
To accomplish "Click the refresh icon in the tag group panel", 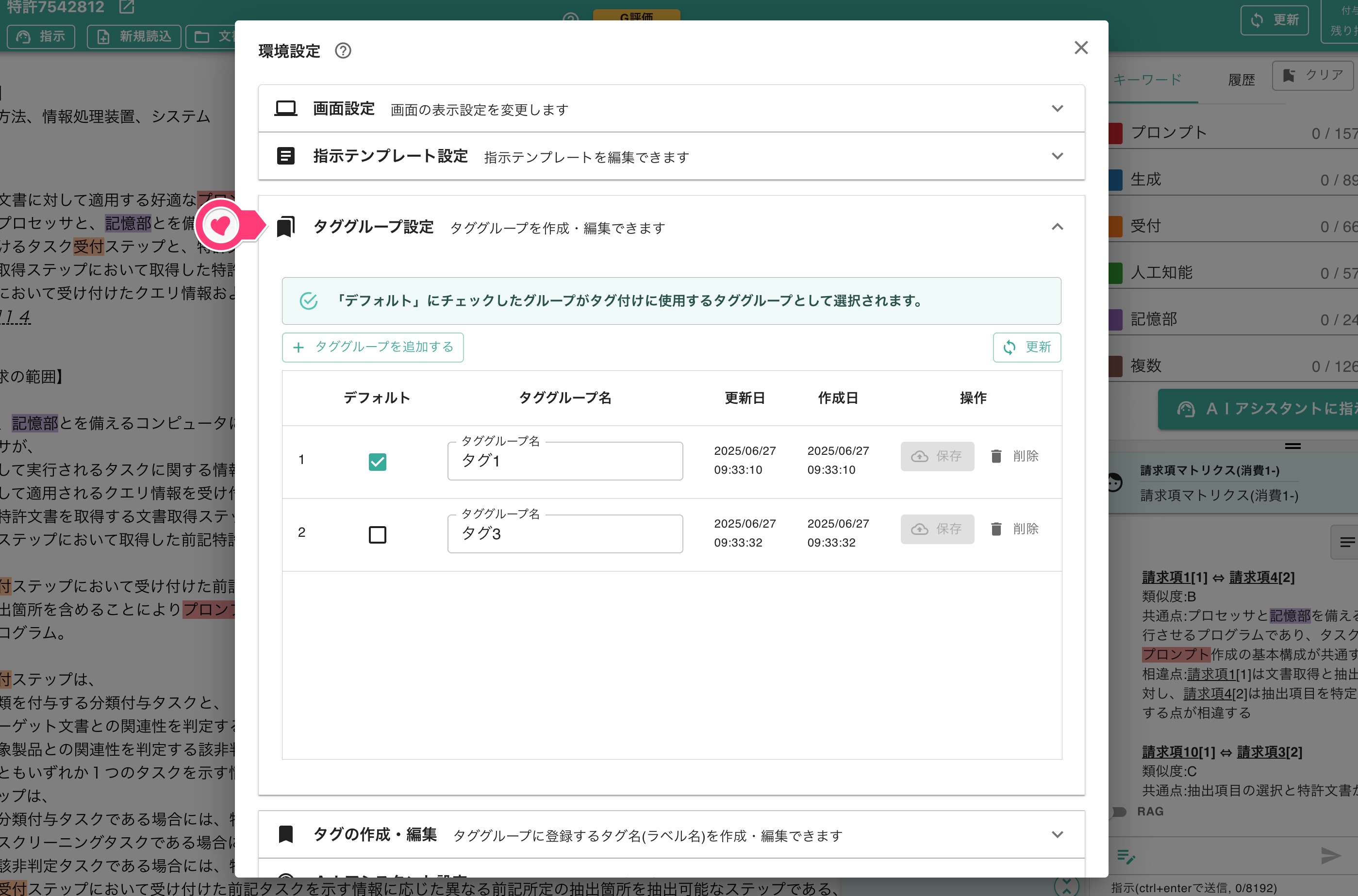I will [x=1009, y=348].
